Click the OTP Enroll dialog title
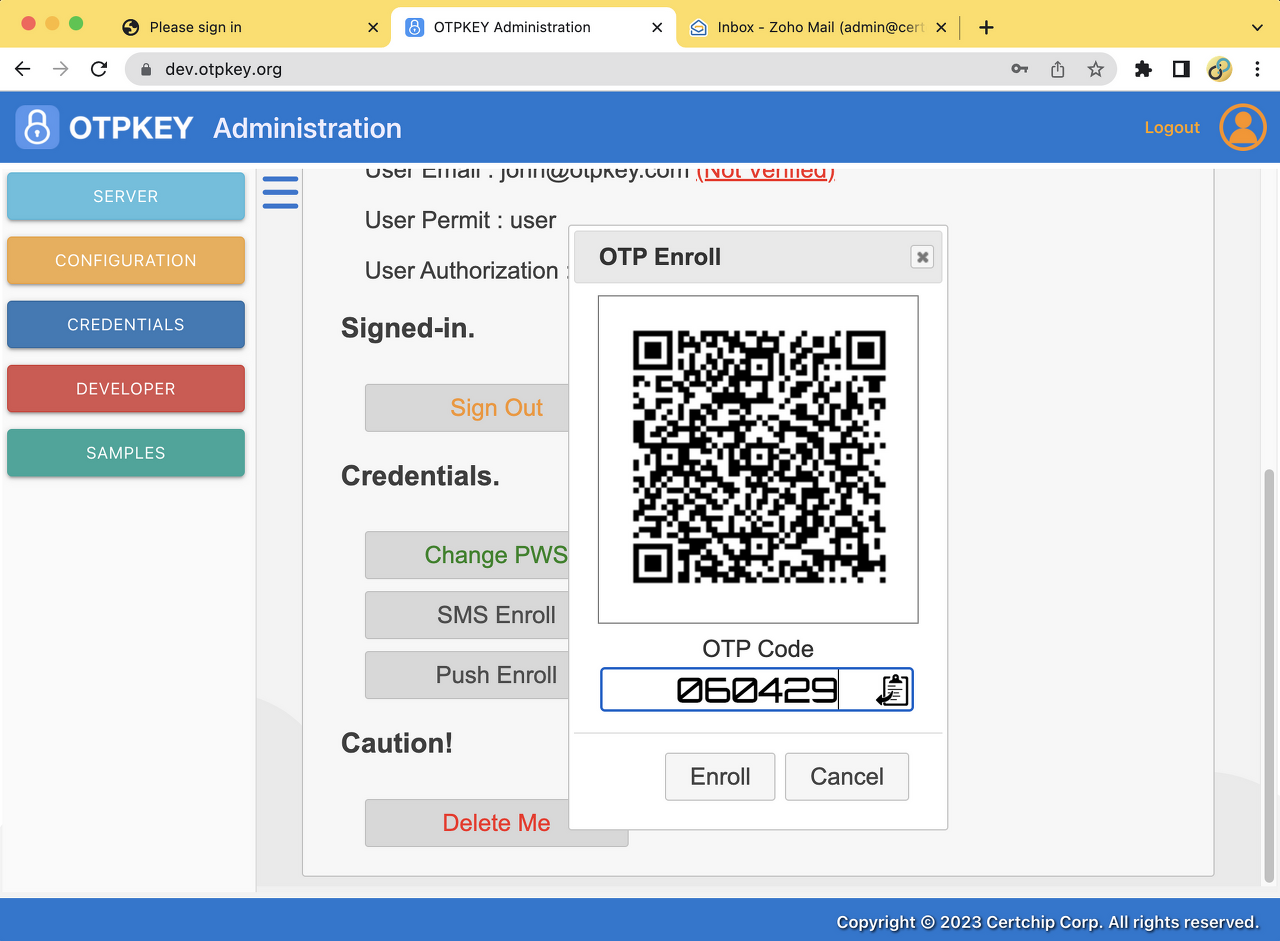This screenshot has height=941, width=1280. pos(660,257)
